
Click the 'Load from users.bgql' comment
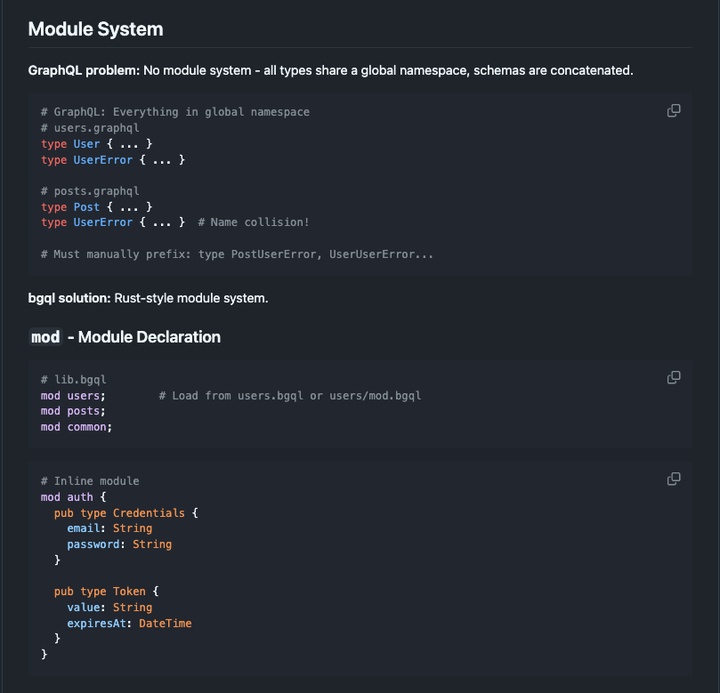[x=290, y=396]
